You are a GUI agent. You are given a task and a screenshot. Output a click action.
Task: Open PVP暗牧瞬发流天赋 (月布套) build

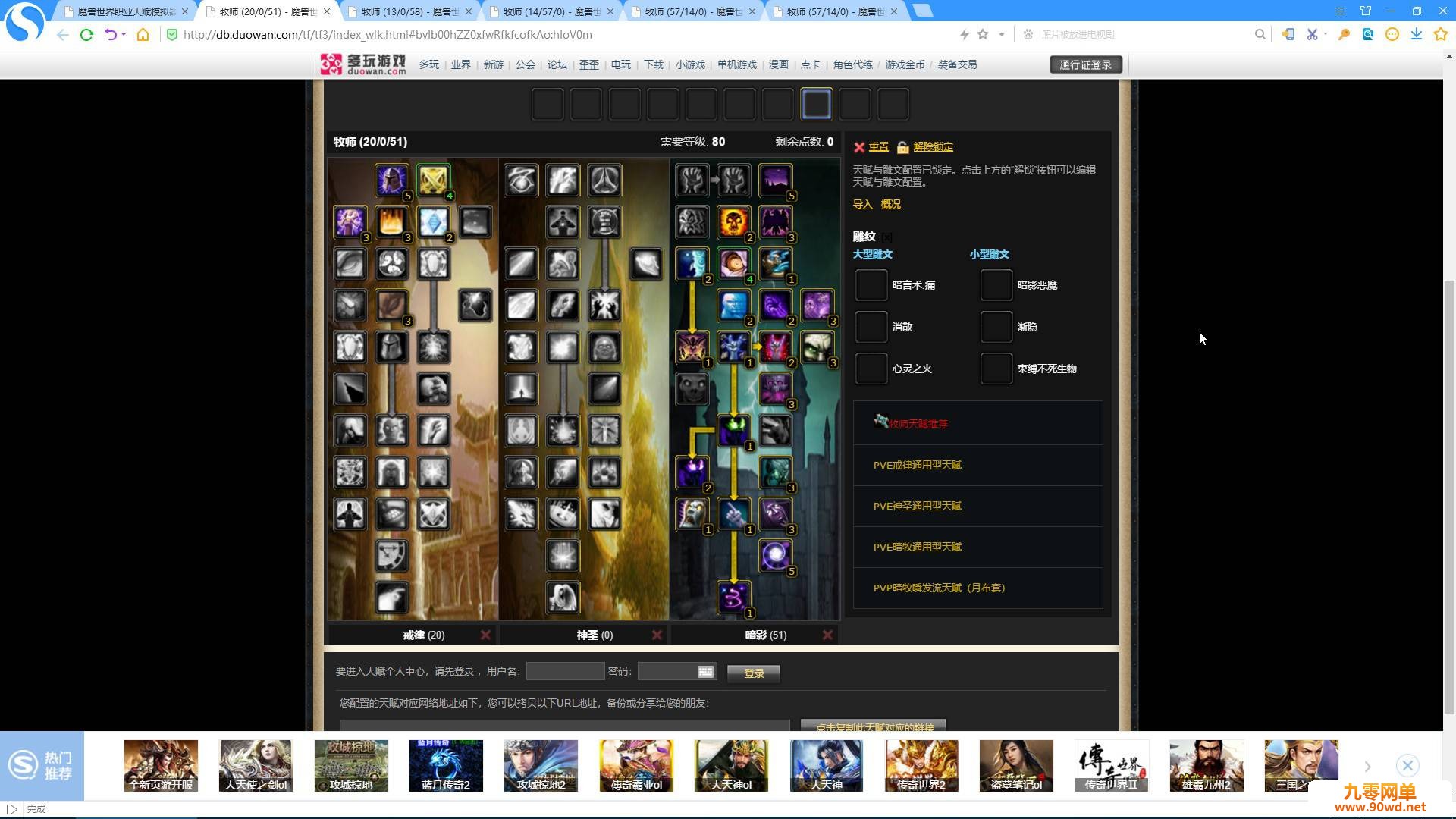coord(939,588)
